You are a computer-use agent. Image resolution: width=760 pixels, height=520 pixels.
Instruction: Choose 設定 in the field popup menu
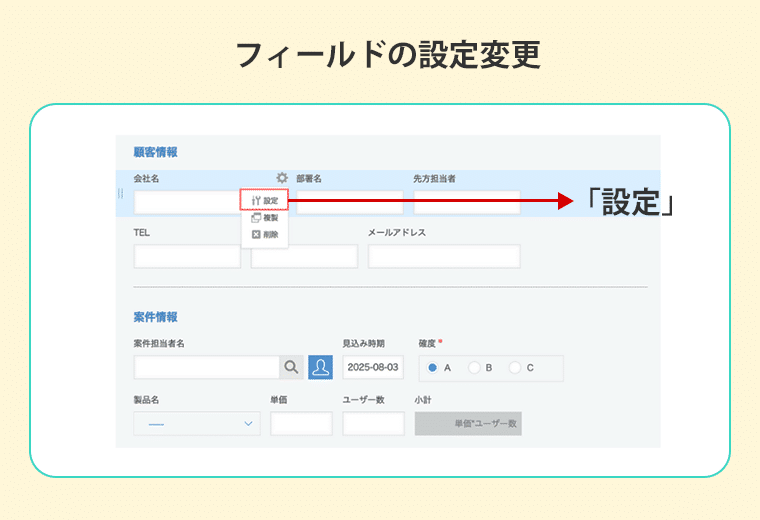(x=265, y=200)
